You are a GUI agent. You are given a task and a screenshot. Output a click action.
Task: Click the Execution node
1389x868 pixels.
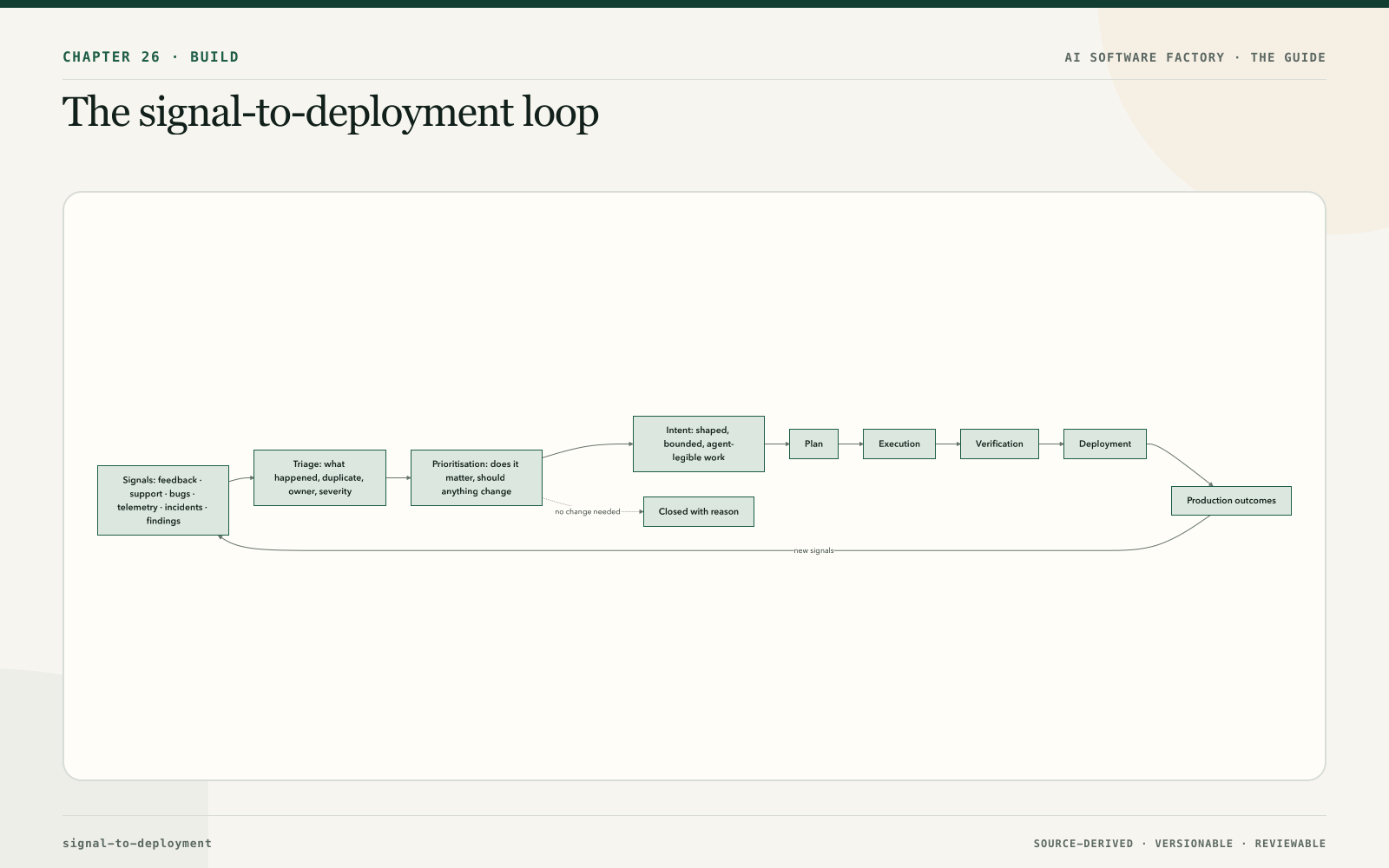coord(899,444)
